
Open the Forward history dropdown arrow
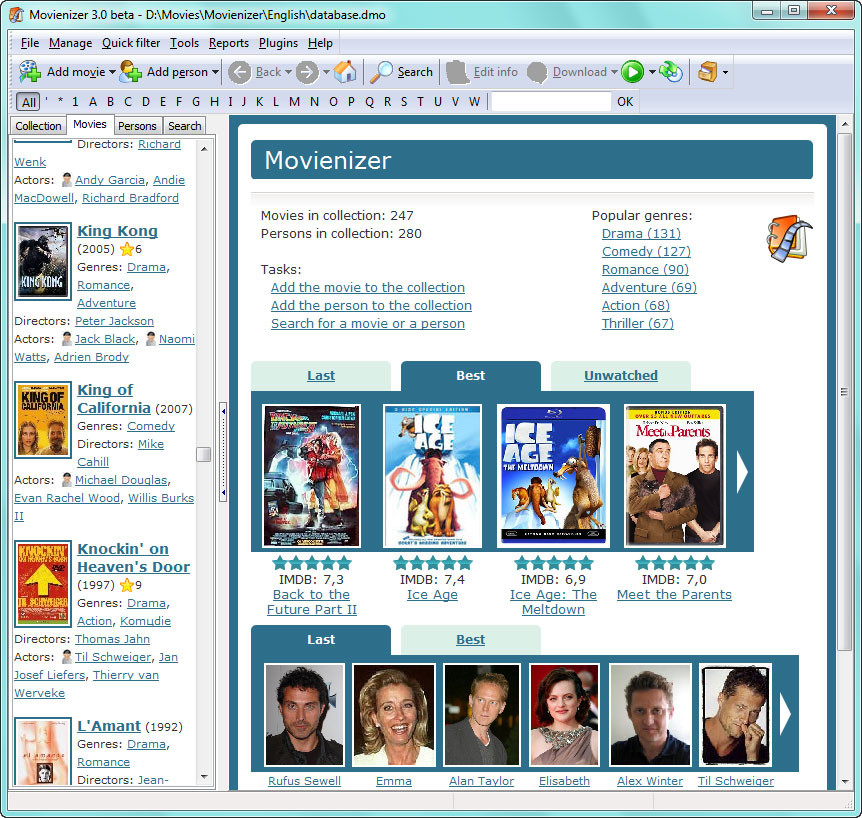(326, 72)
